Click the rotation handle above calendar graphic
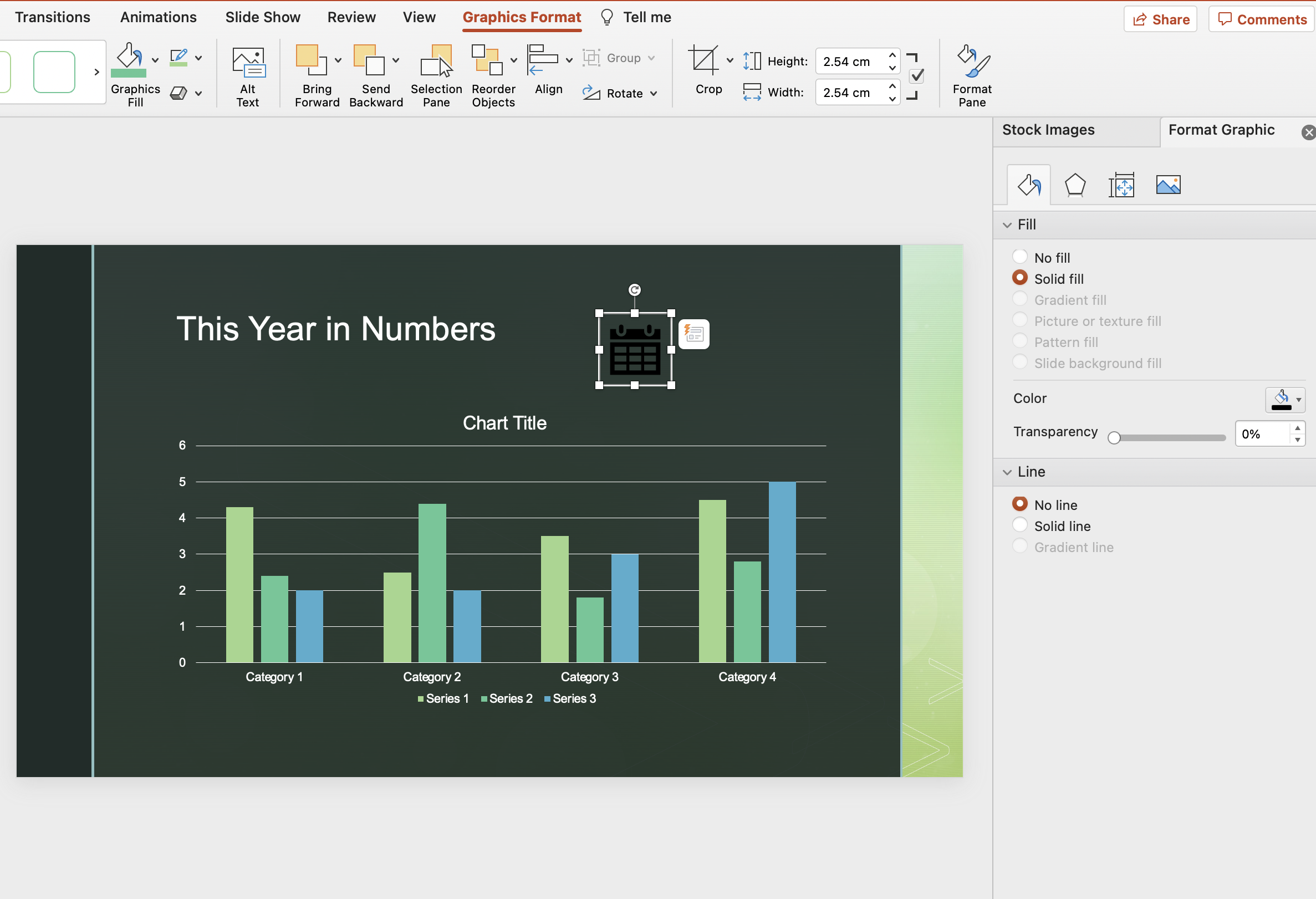The image size is (1316, 899). pos(635,290)
